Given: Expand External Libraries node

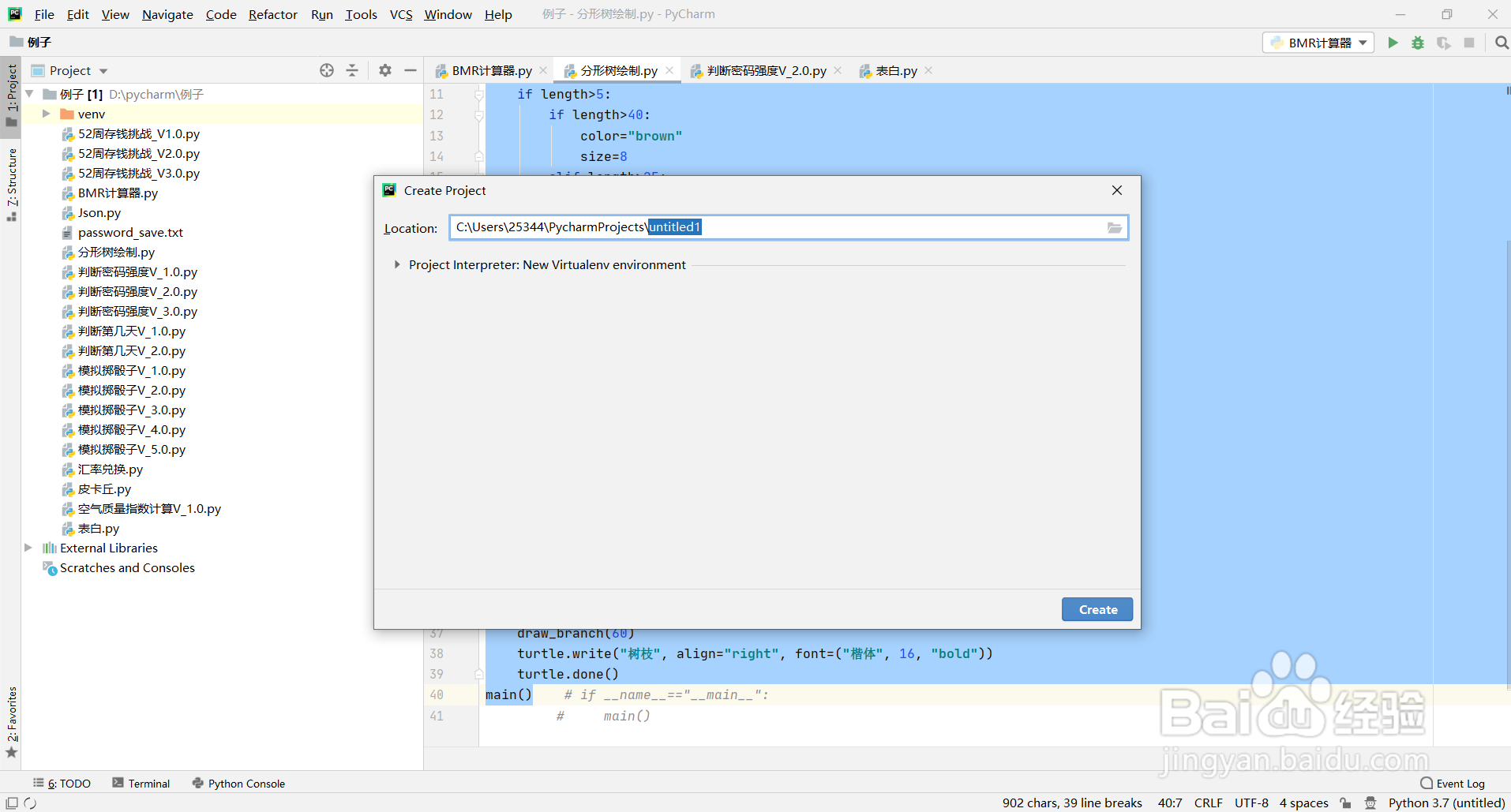Looking at the screenshot, I should click(28, 548).
